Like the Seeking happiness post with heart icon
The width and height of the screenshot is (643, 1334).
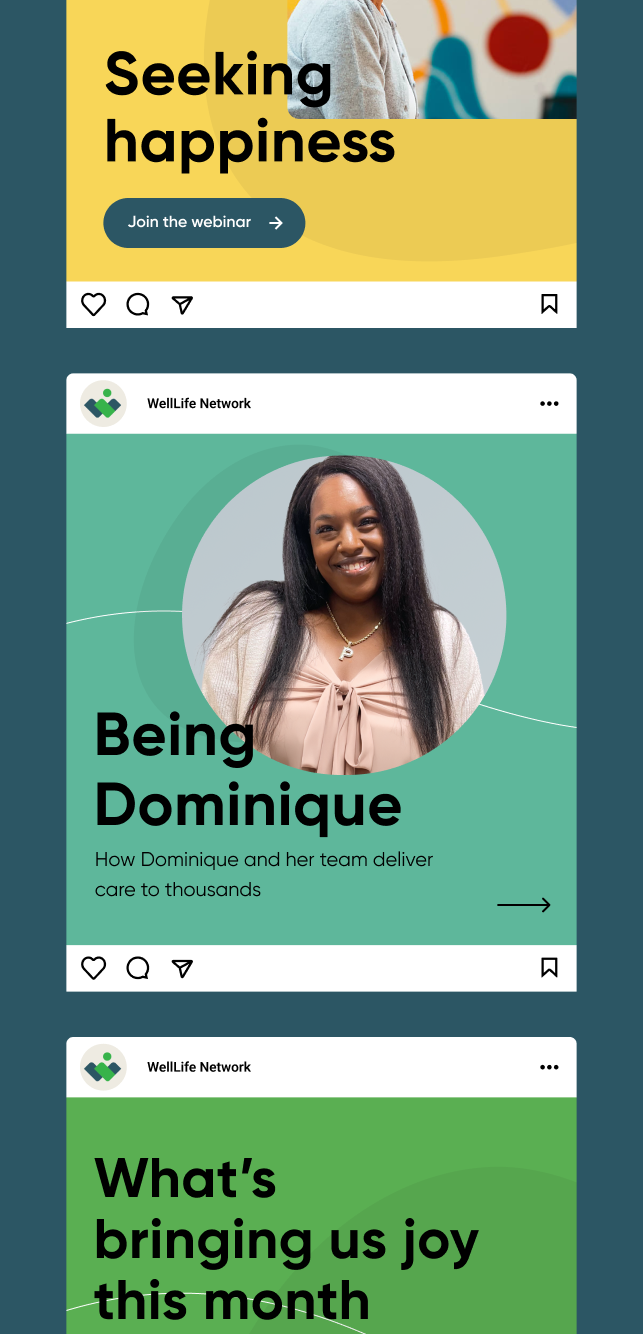point(93,304)
